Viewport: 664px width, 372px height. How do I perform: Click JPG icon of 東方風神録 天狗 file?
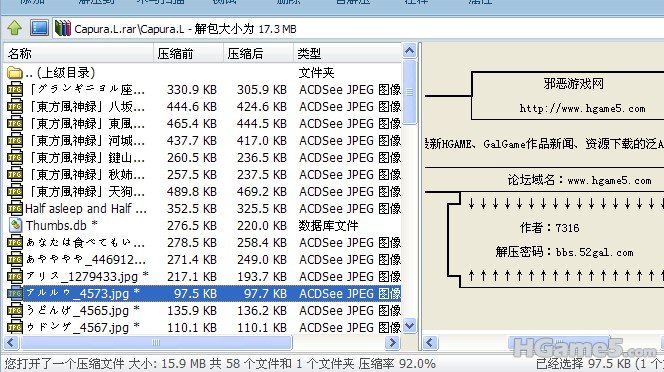click(x=15, y=191)
